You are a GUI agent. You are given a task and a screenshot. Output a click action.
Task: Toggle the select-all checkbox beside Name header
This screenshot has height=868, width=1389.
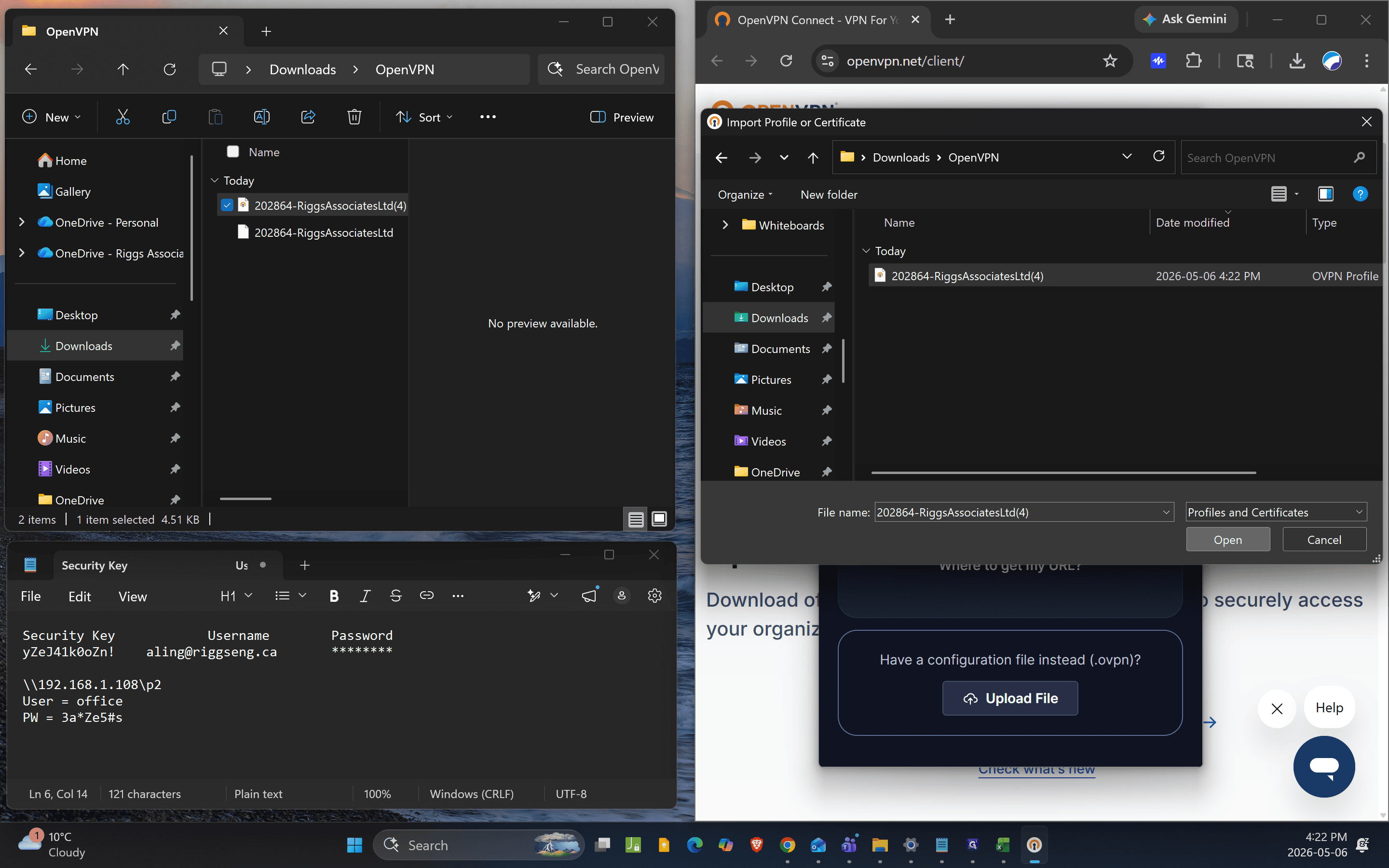point(233,151)
